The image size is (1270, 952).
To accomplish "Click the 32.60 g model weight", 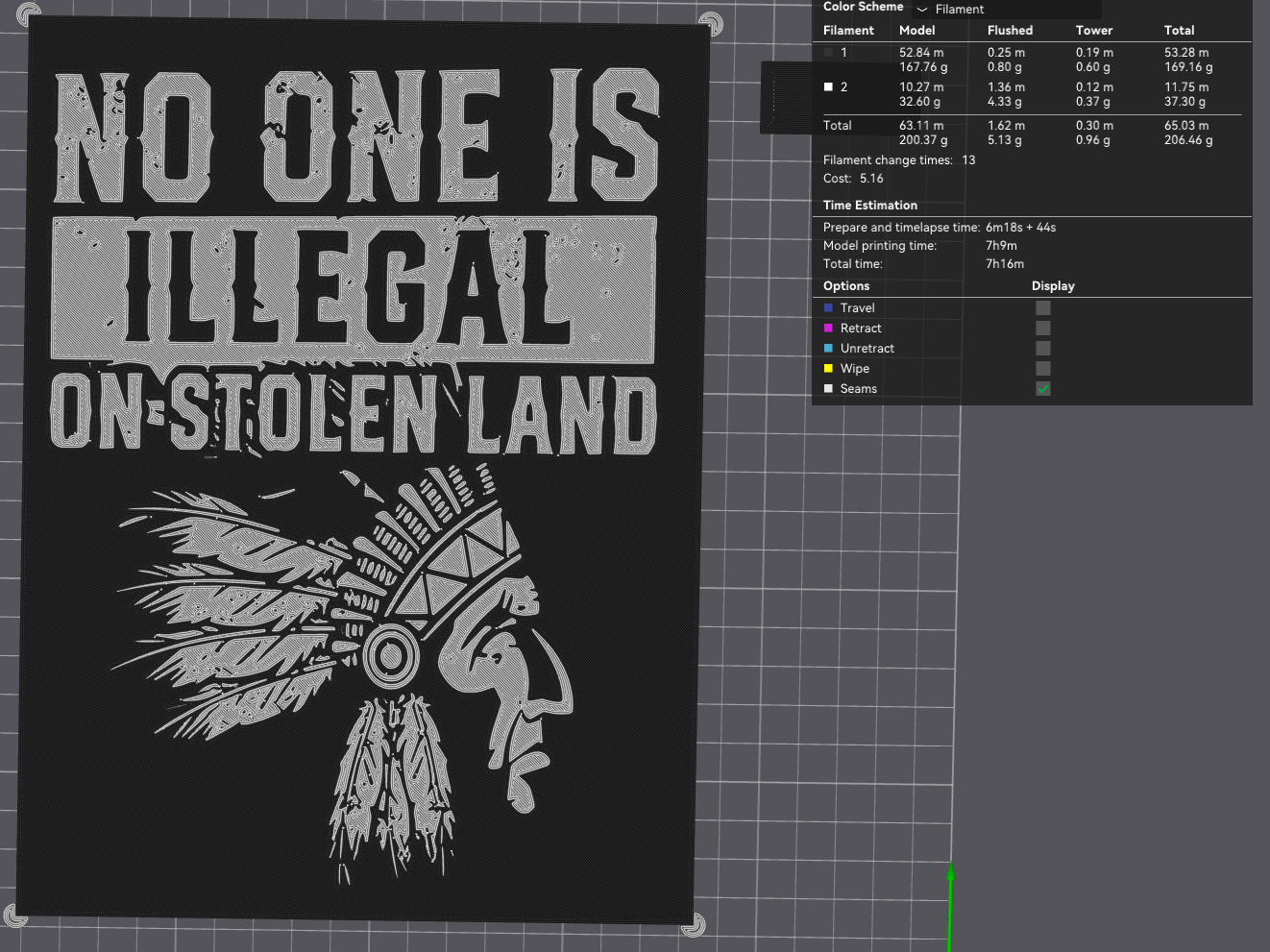I will coord(919,102).
